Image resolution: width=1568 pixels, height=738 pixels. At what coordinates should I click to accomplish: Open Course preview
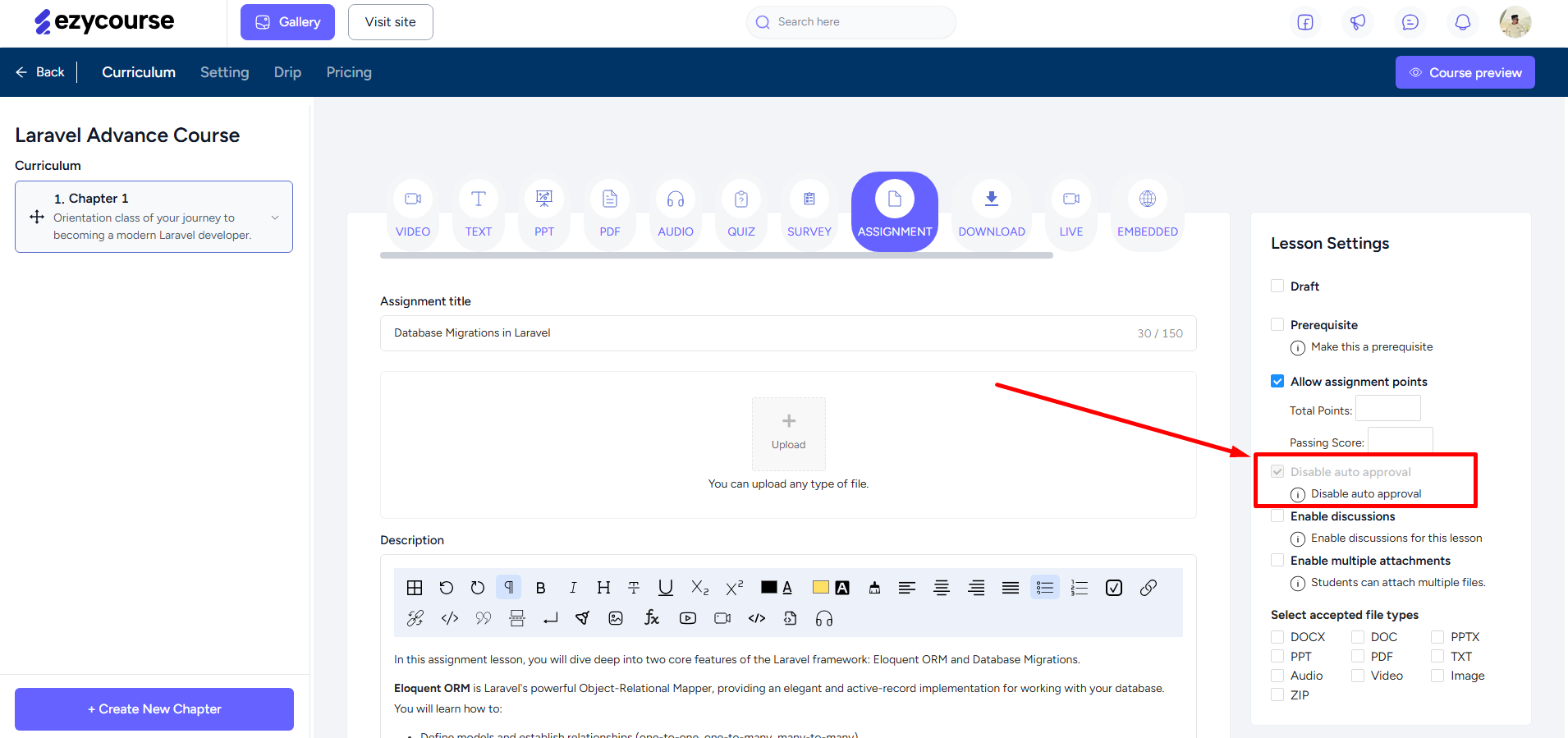coord(1465,72)
